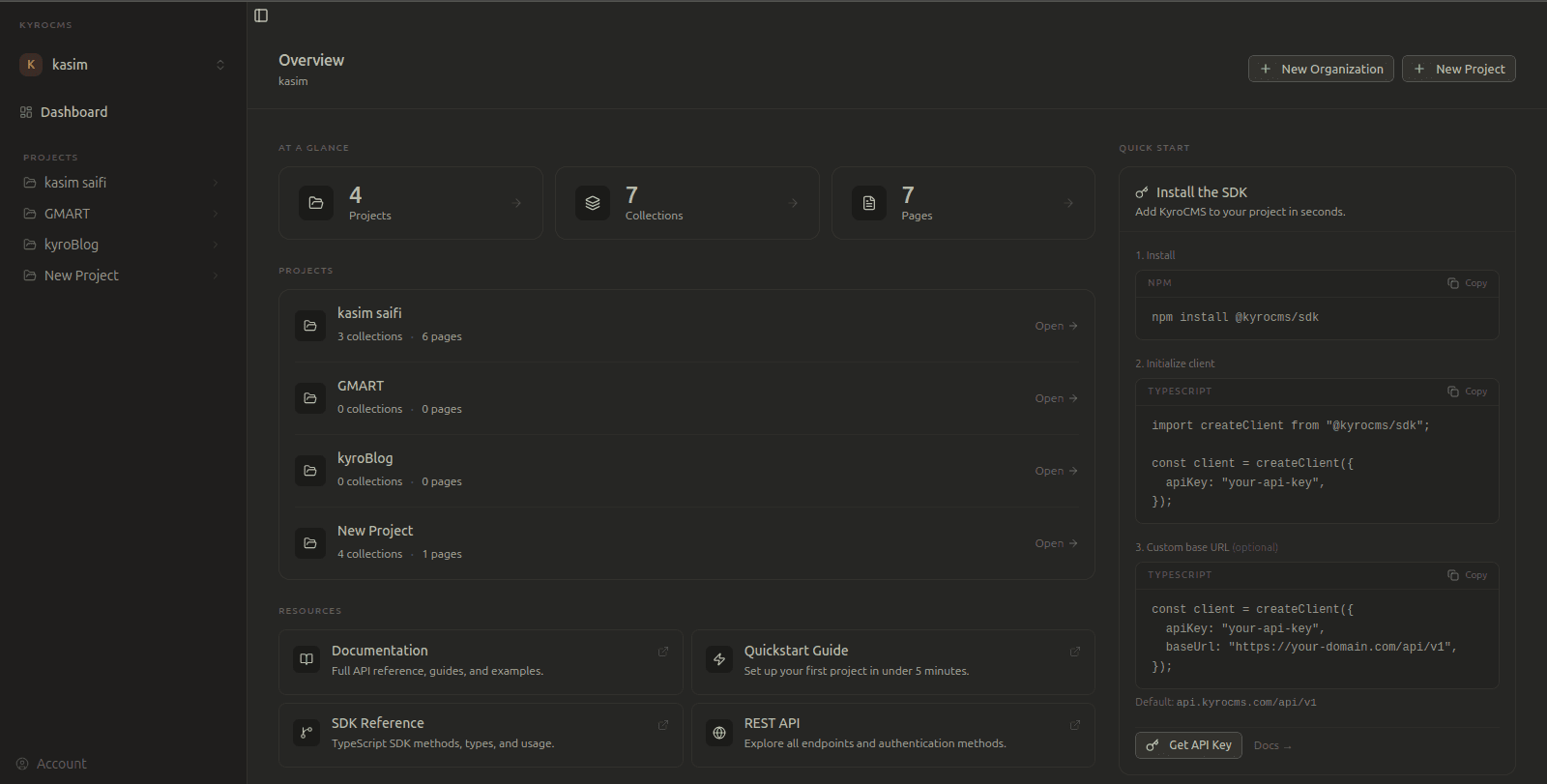Click the Dashboard grid icon

[x=26, y=112]
